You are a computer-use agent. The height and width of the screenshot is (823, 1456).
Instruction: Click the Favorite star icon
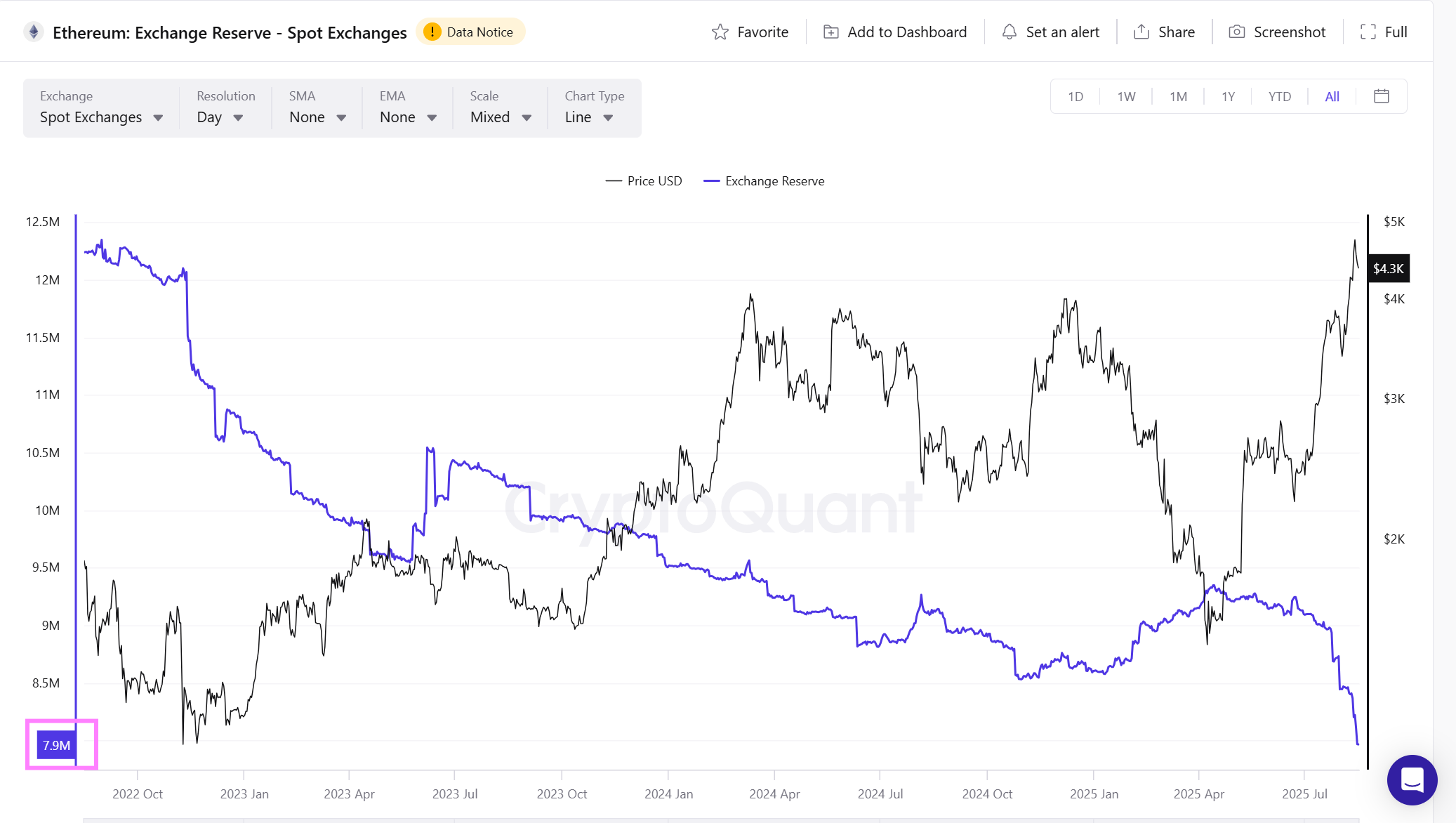point(720,32)
